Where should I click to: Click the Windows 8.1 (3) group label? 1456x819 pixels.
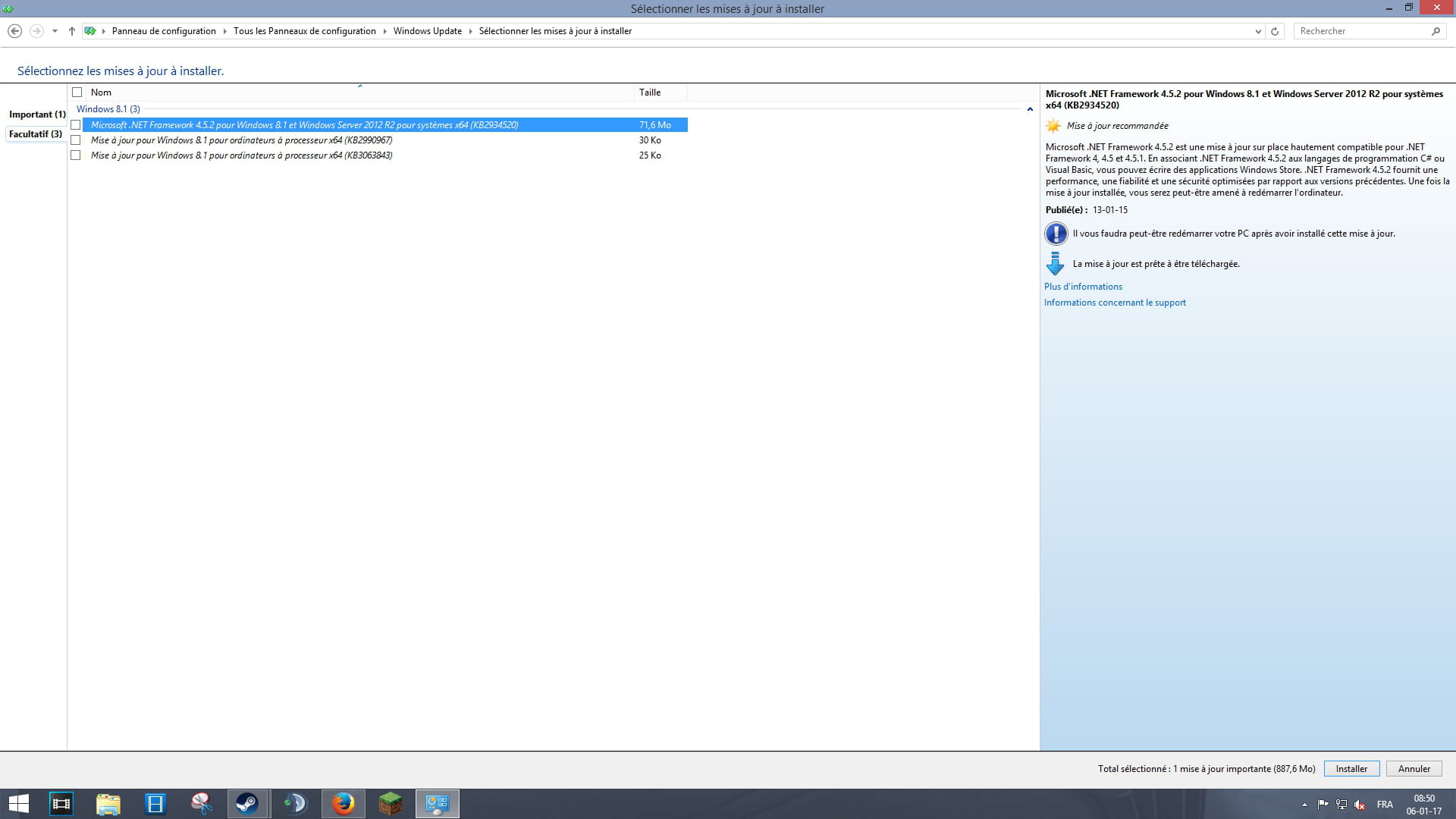[x=108, y=109]
